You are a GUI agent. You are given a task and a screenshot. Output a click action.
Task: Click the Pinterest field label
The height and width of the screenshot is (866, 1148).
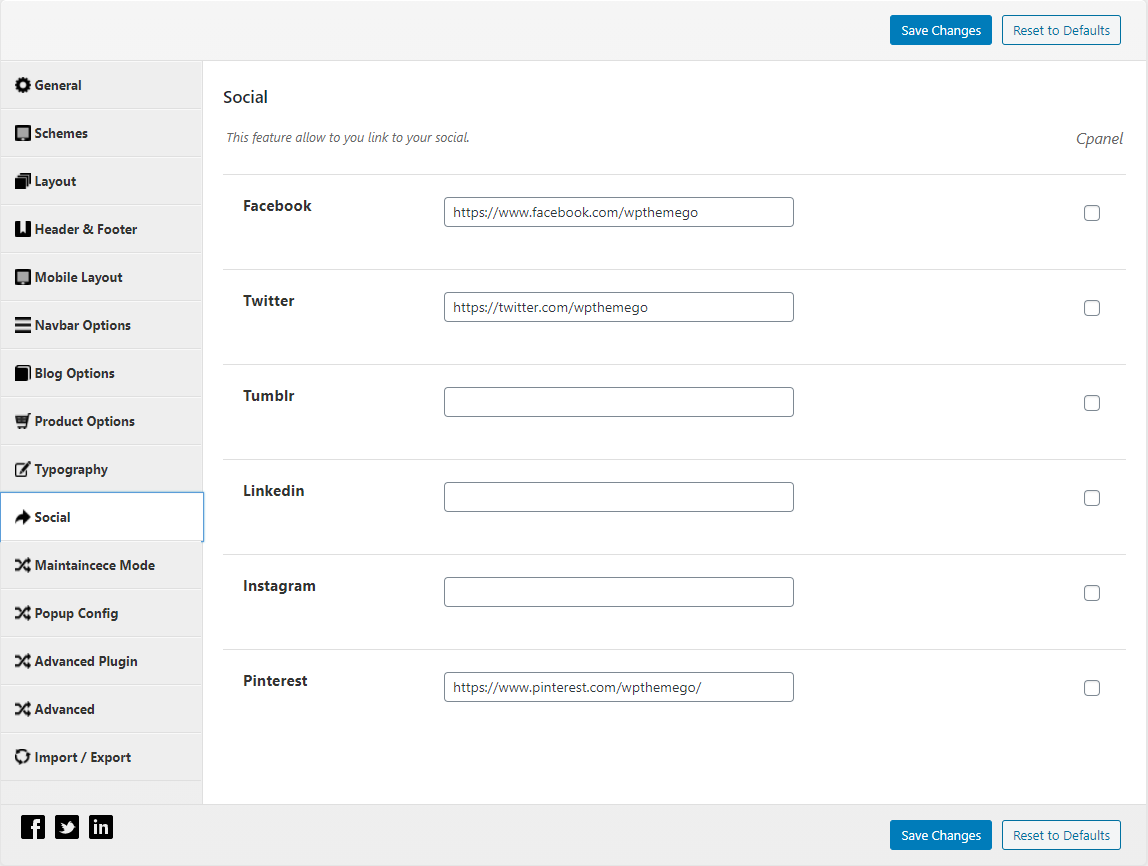coord(275,681)
